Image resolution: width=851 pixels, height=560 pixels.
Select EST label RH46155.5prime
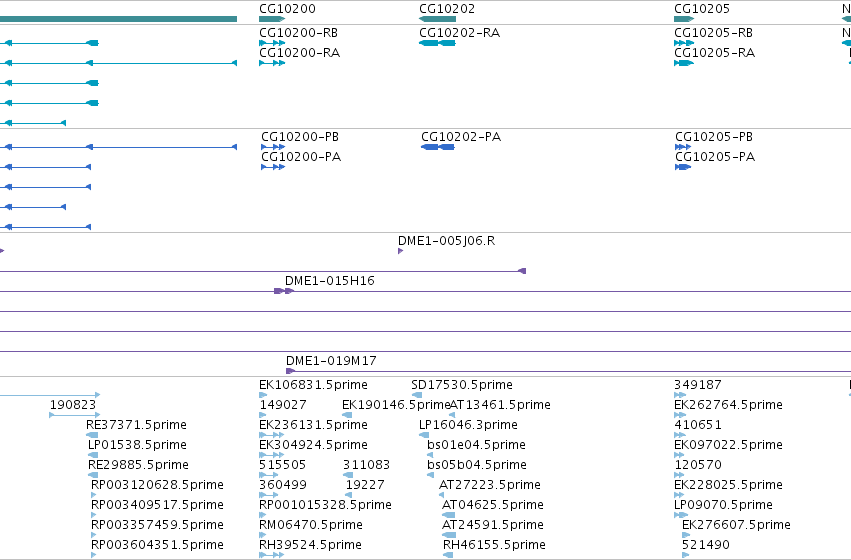click(494, 545)
